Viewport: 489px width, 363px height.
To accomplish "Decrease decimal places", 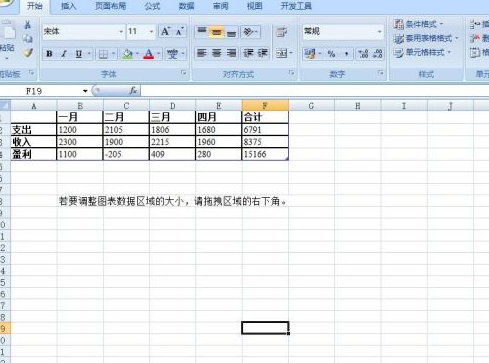I will [377, 54].
